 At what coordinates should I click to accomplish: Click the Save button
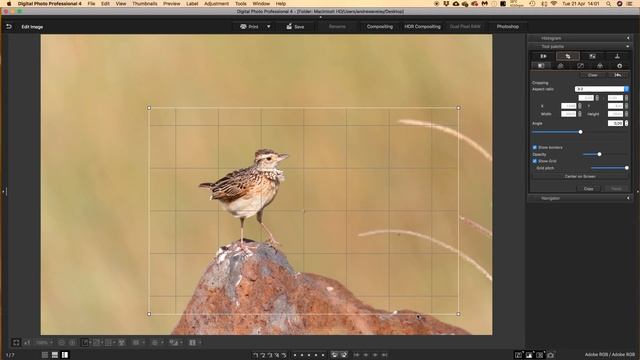pyautogui.click(x=295, y=27)
